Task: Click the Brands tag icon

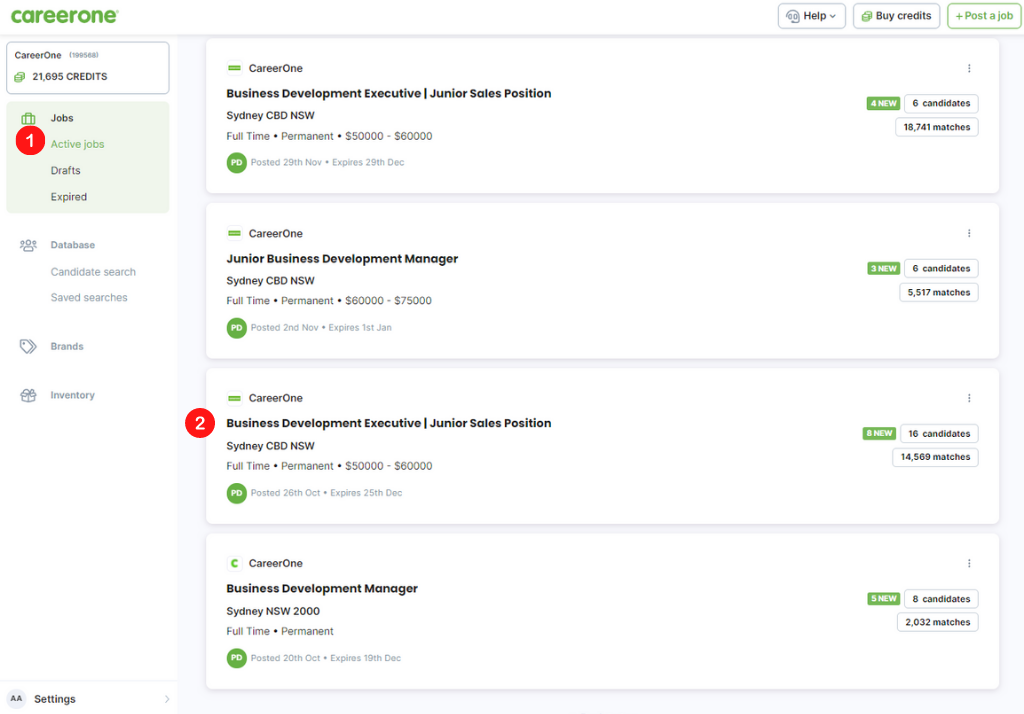Action: pyautogui.click(x=28, y=346)
